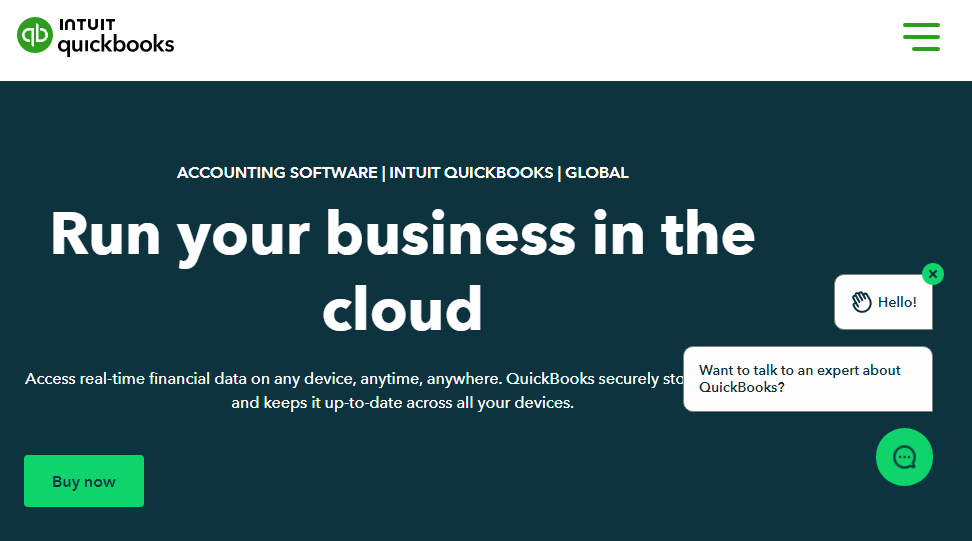
Task: Open the hamburger navigation menu
Action: click(x=921, y=37)
